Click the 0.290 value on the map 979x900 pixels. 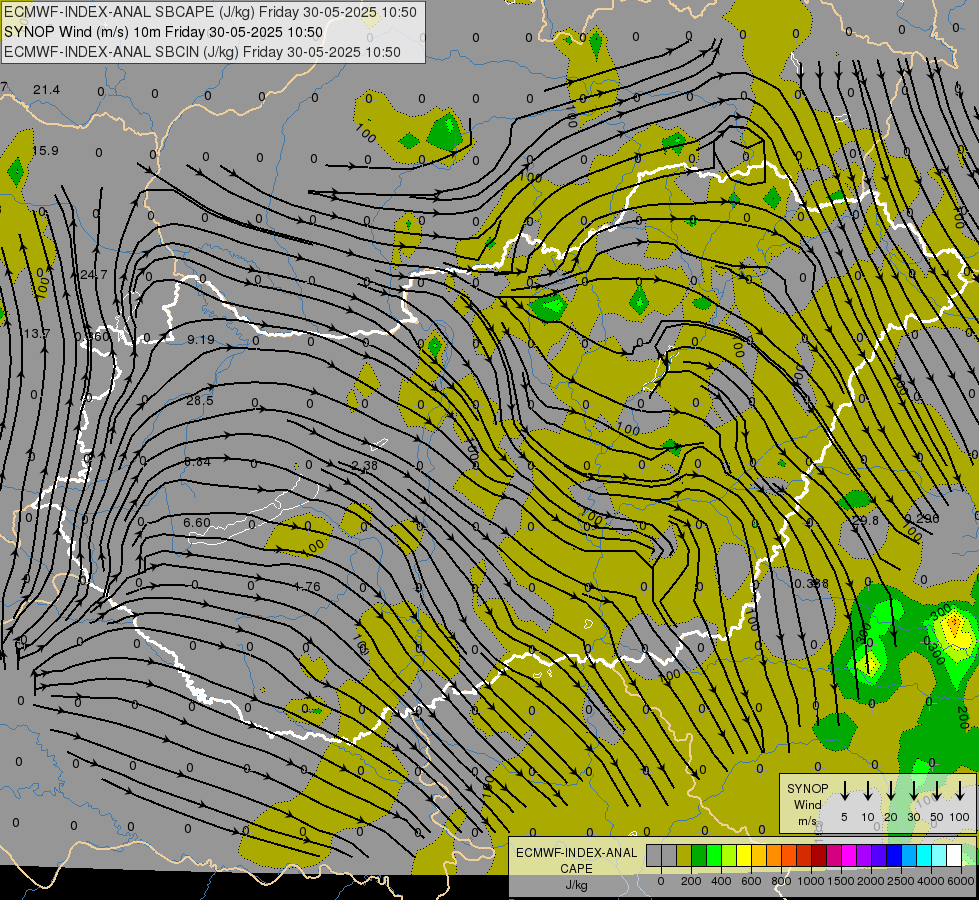coord(922,518)
